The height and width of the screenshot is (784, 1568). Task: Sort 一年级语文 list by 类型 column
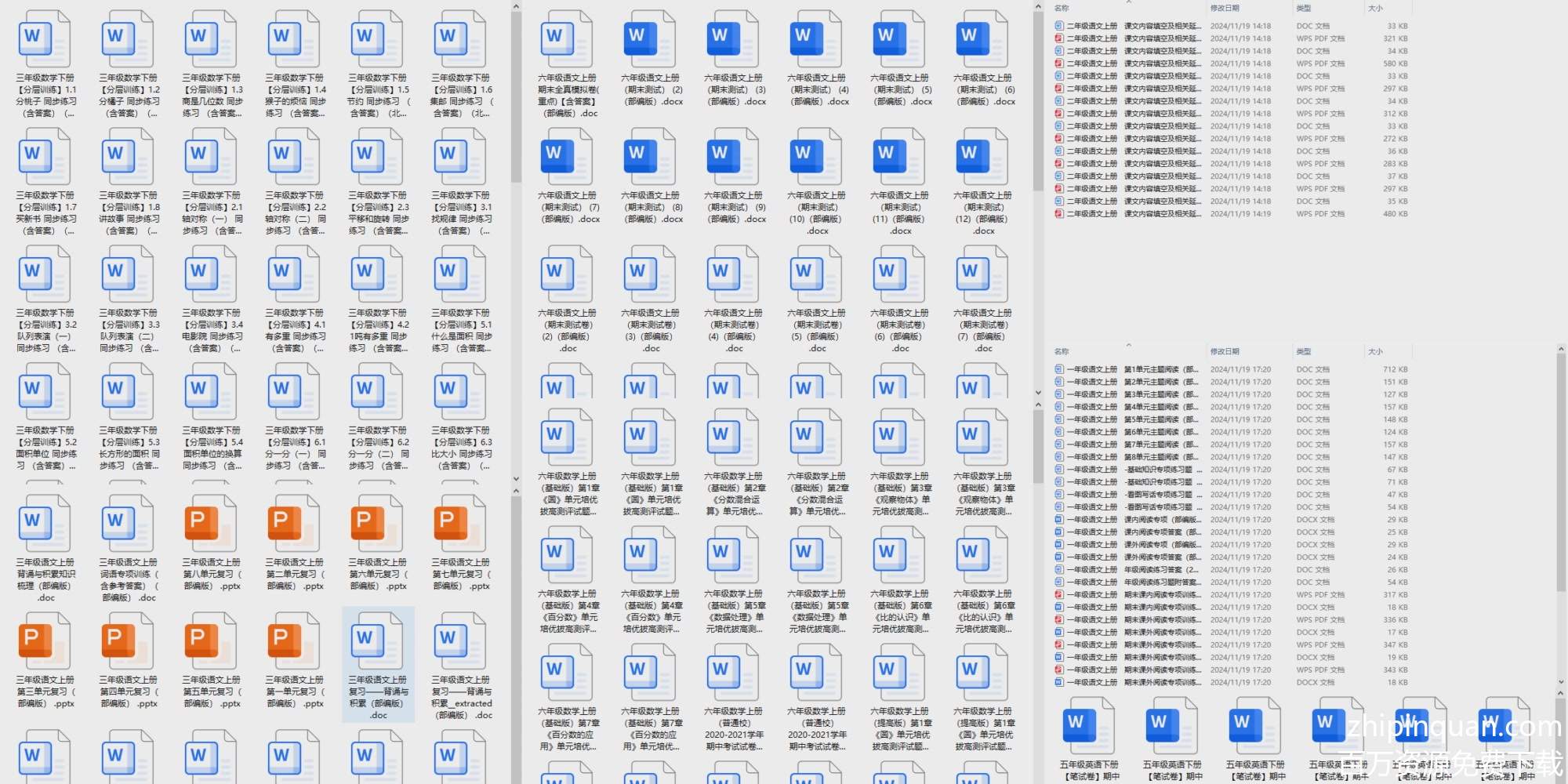[1303, 352]
